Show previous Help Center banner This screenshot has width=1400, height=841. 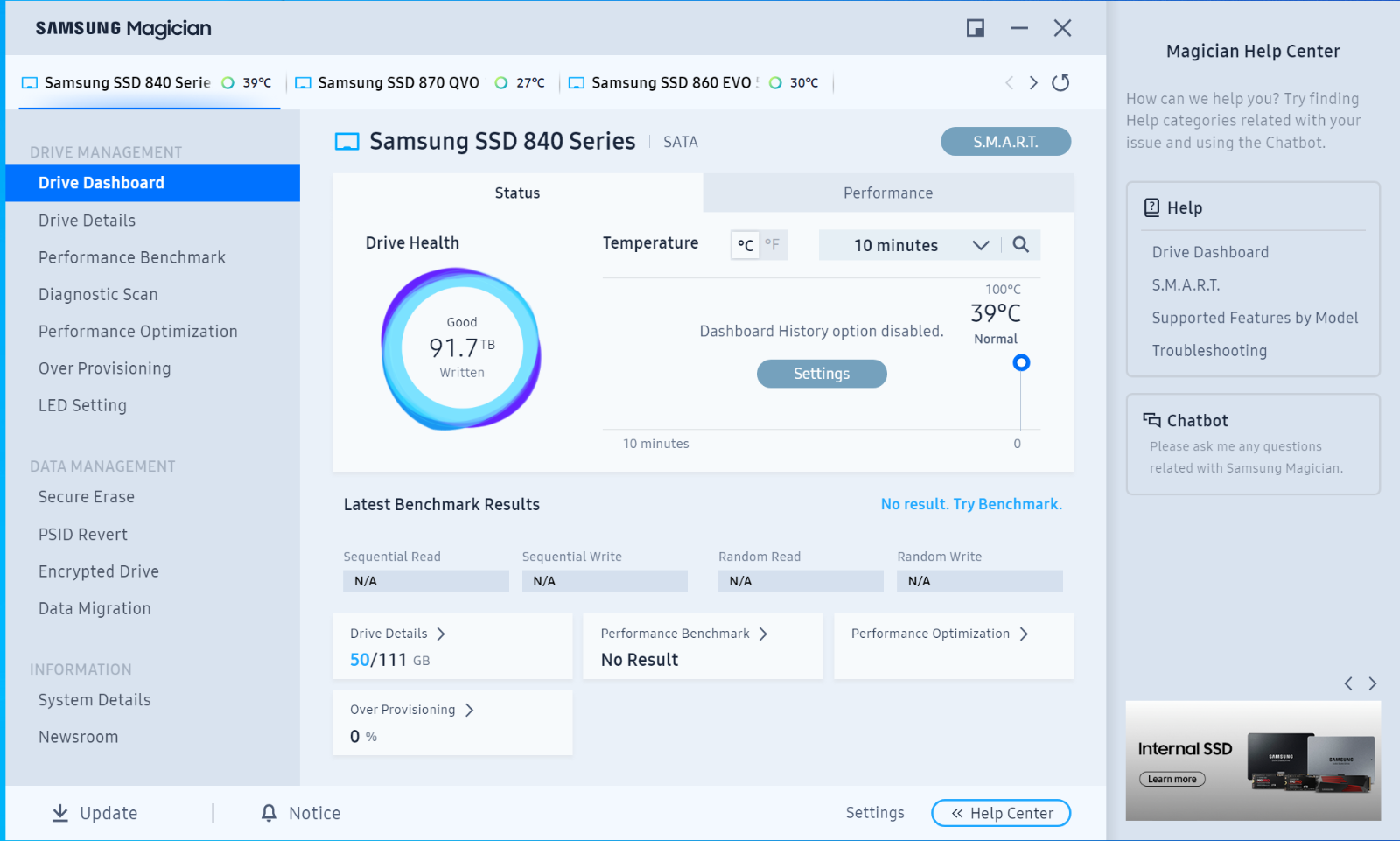tap(1348, 683)
